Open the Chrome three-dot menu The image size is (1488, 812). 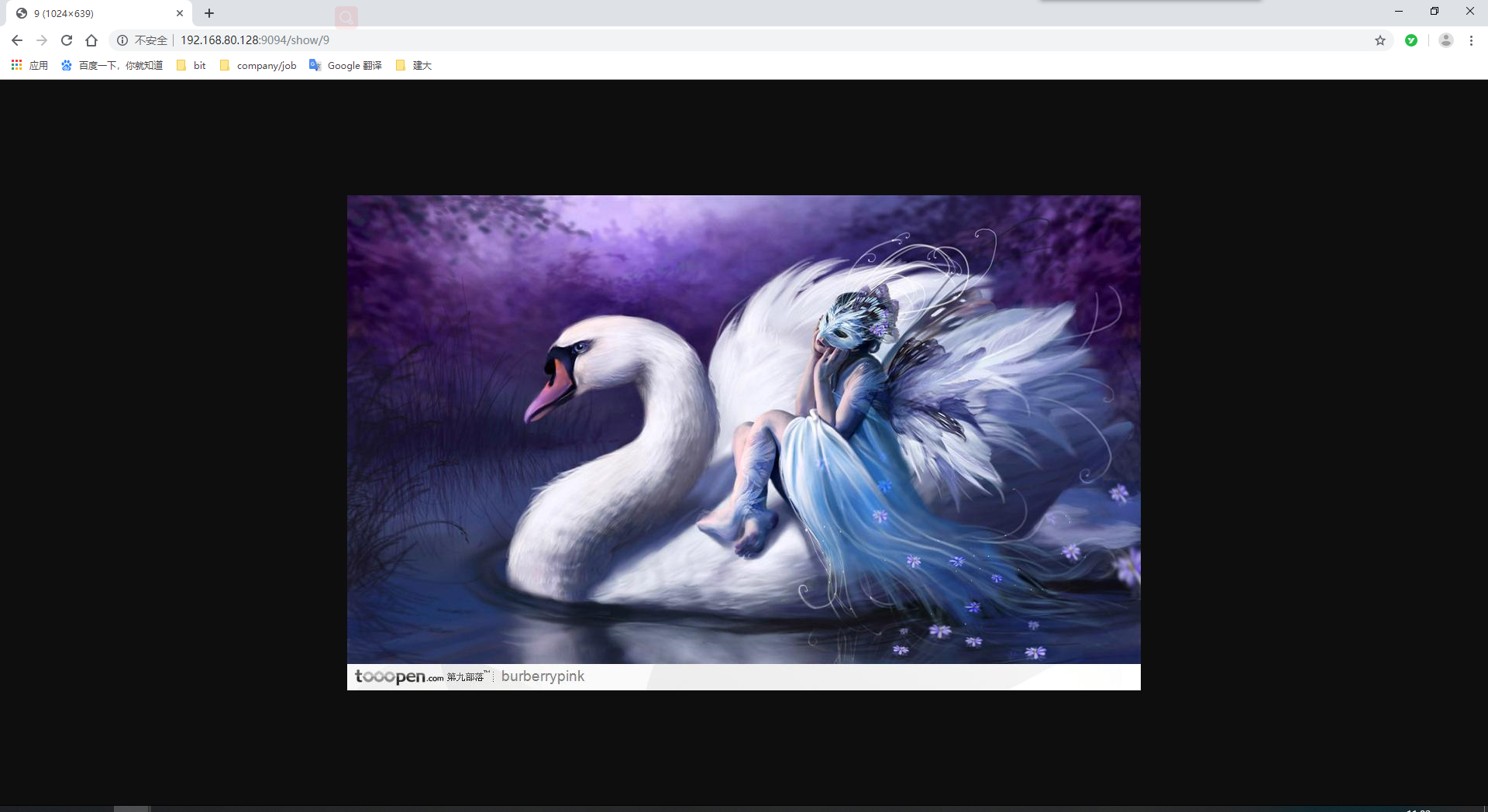(x=1471, y=40)
